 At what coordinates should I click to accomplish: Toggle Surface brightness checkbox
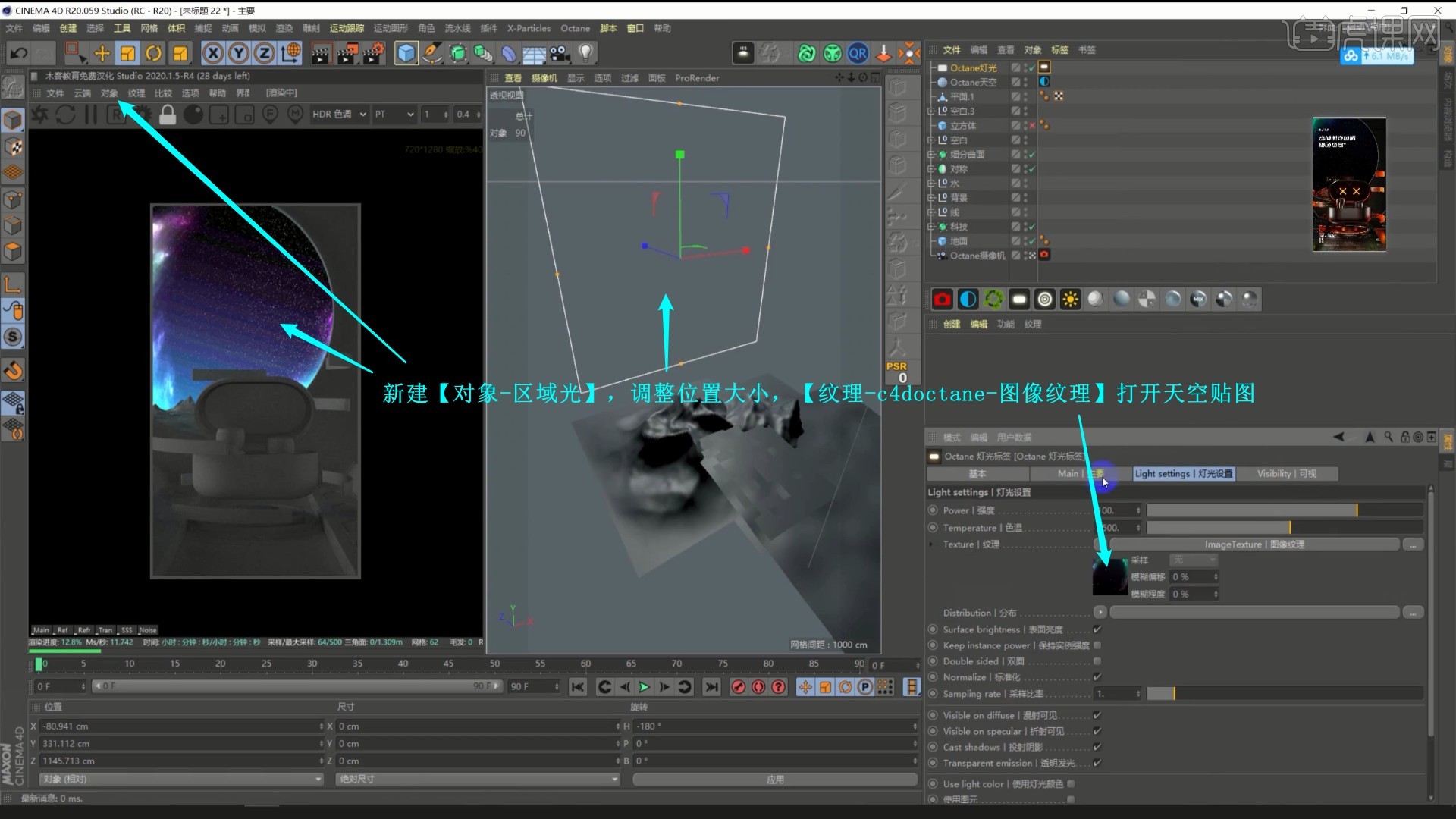1097,629
